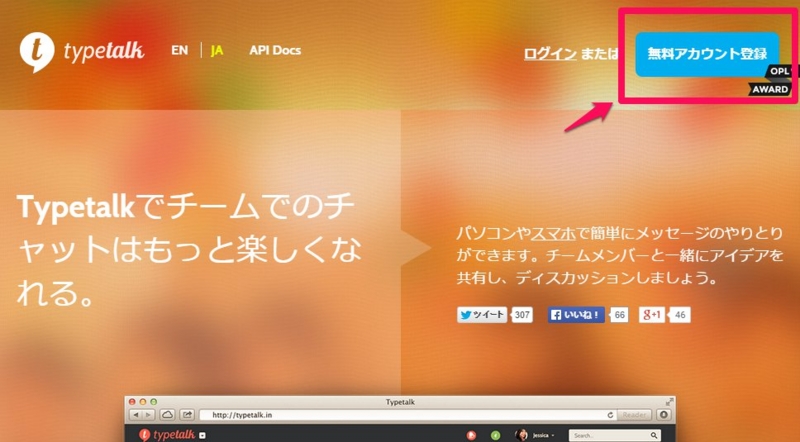
Task: Share via the Twitter ツイート button
Action: [482, 314]
